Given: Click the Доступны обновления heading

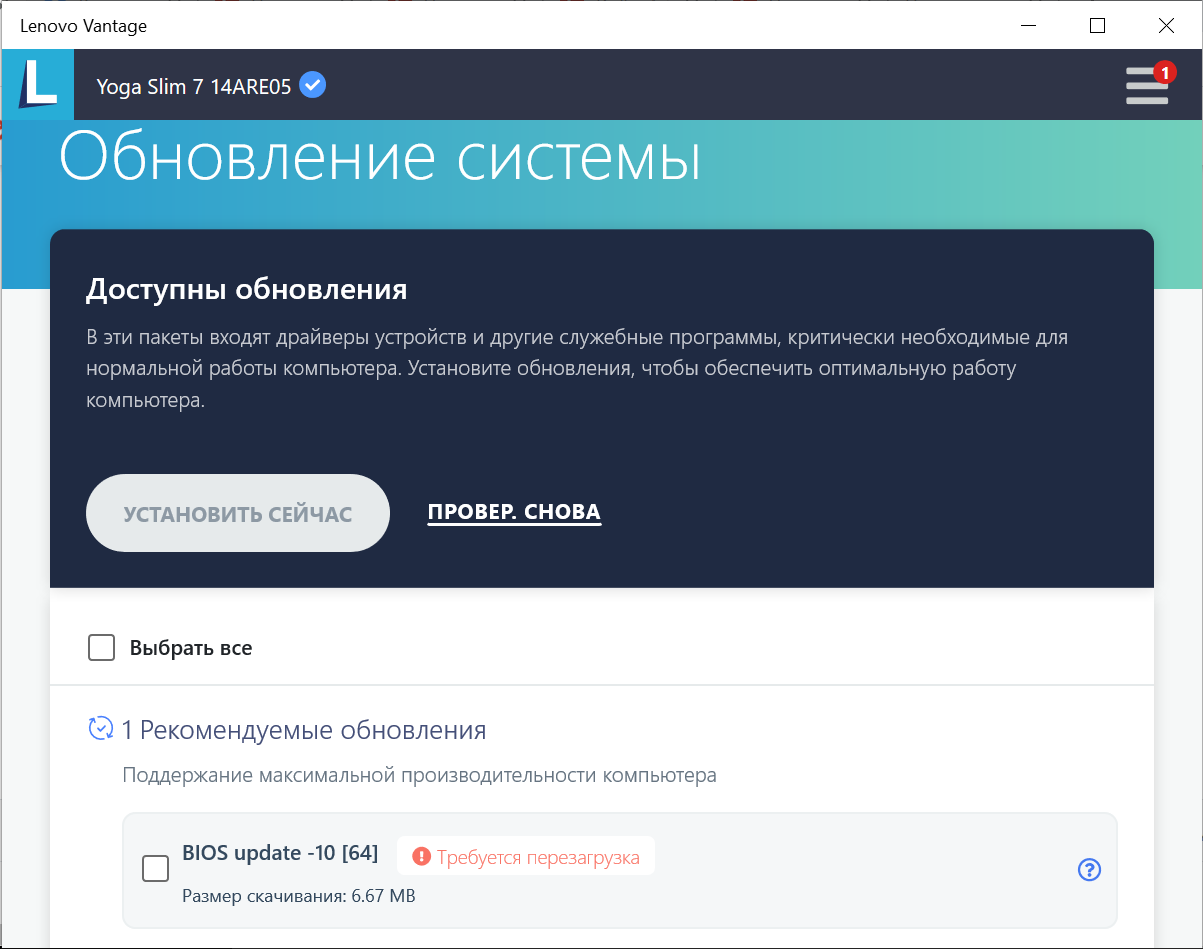Looking at the screenshot, I should pyautogui.click(x=247, y=290).
